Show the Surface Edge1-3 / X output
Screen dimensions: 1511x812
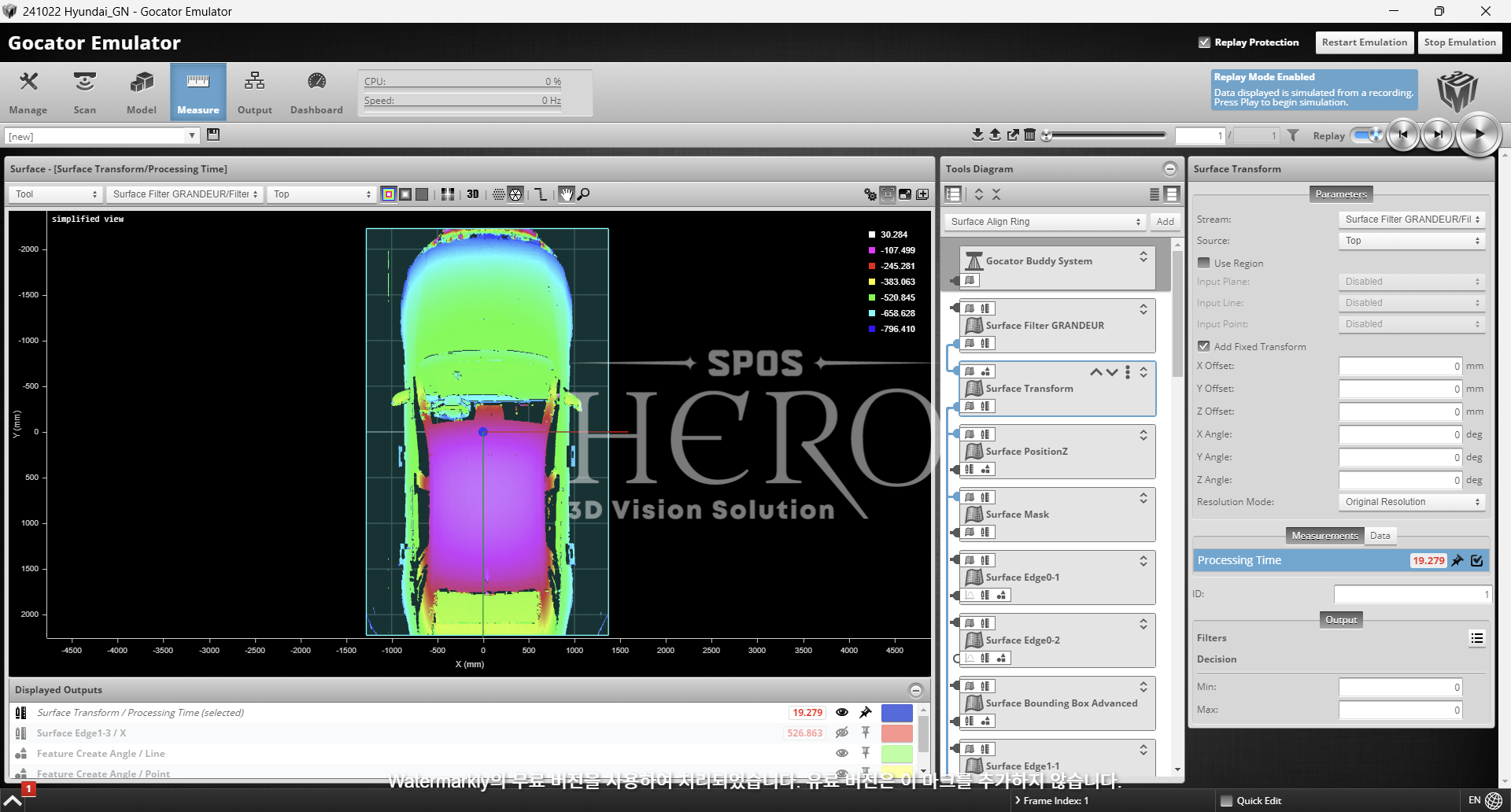pyautogui.click(x=842, y=733)
